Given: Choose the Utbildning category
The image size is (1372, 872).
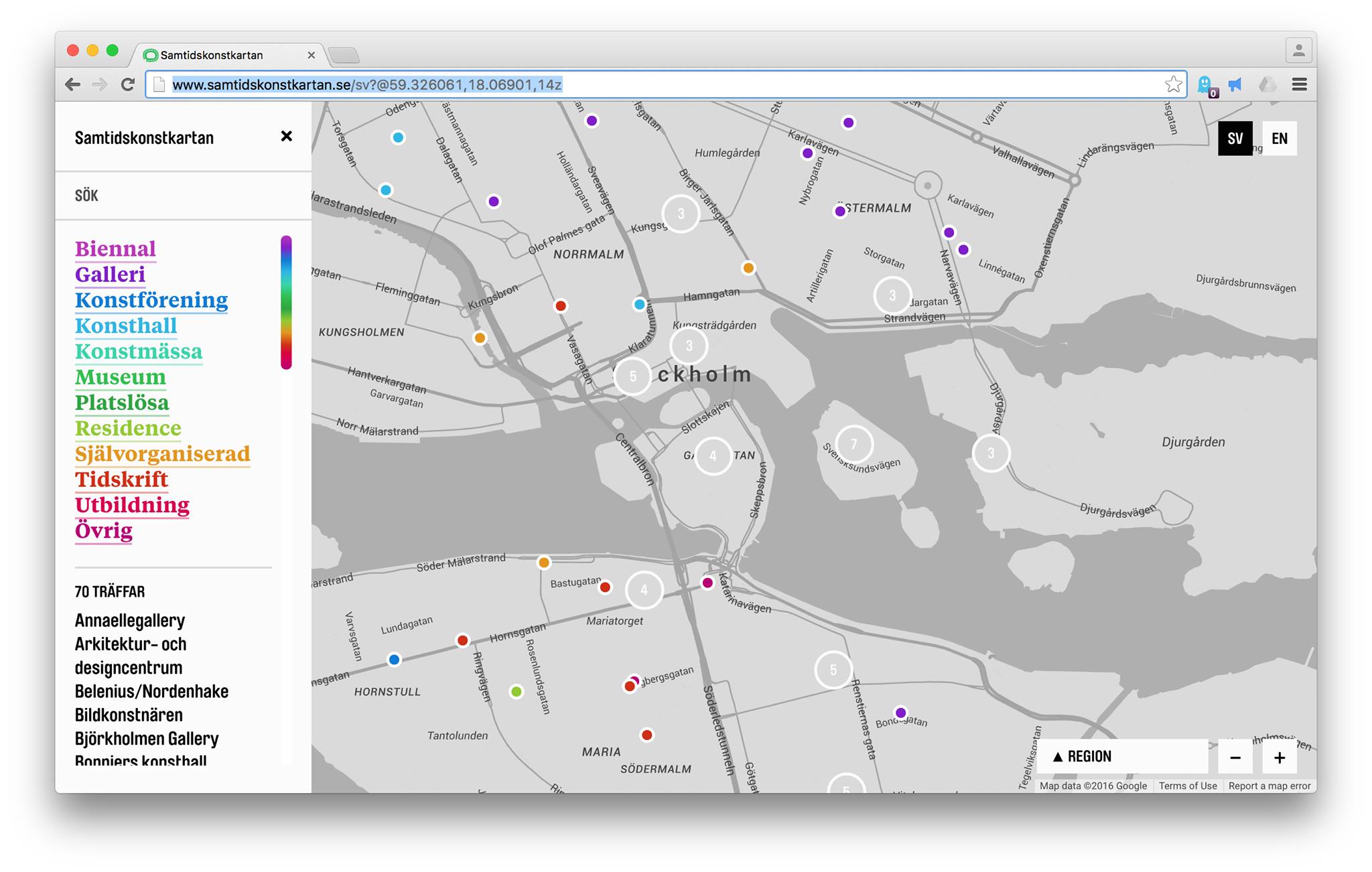Looking at the screenshot, I should (132, 505).
